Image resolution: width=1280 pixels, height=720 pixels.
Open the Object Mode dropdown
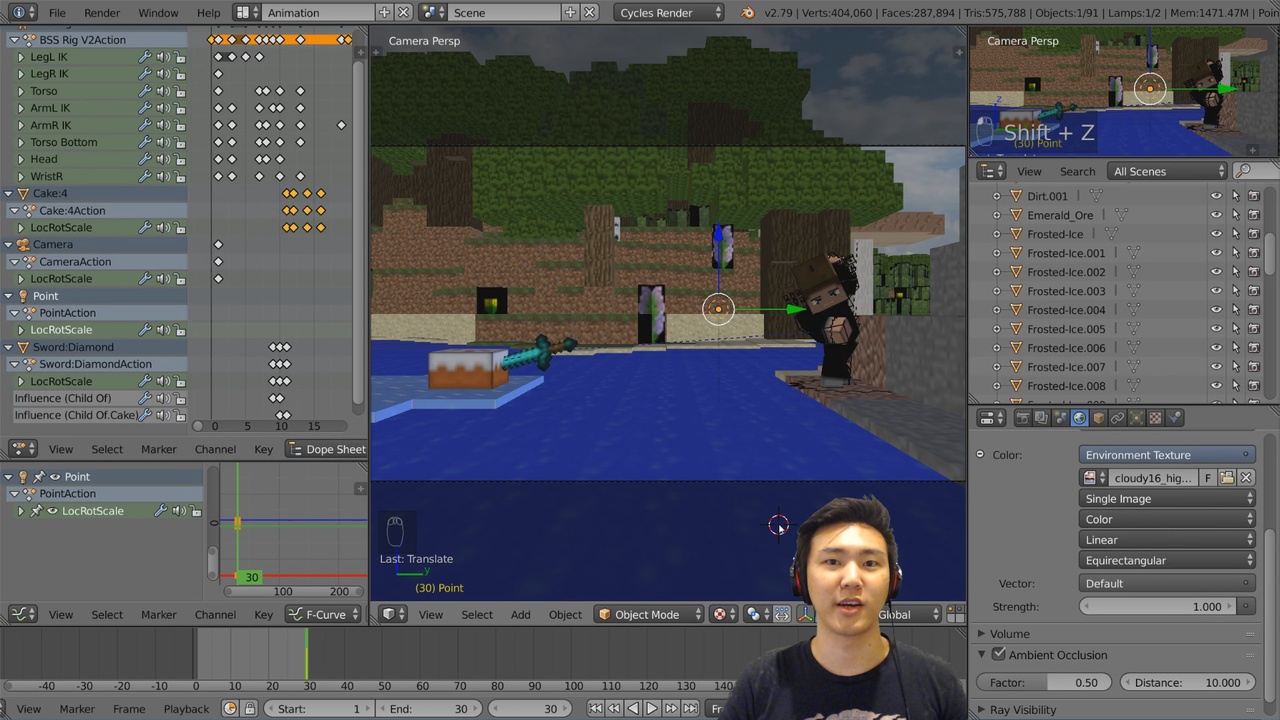point(649,615)
